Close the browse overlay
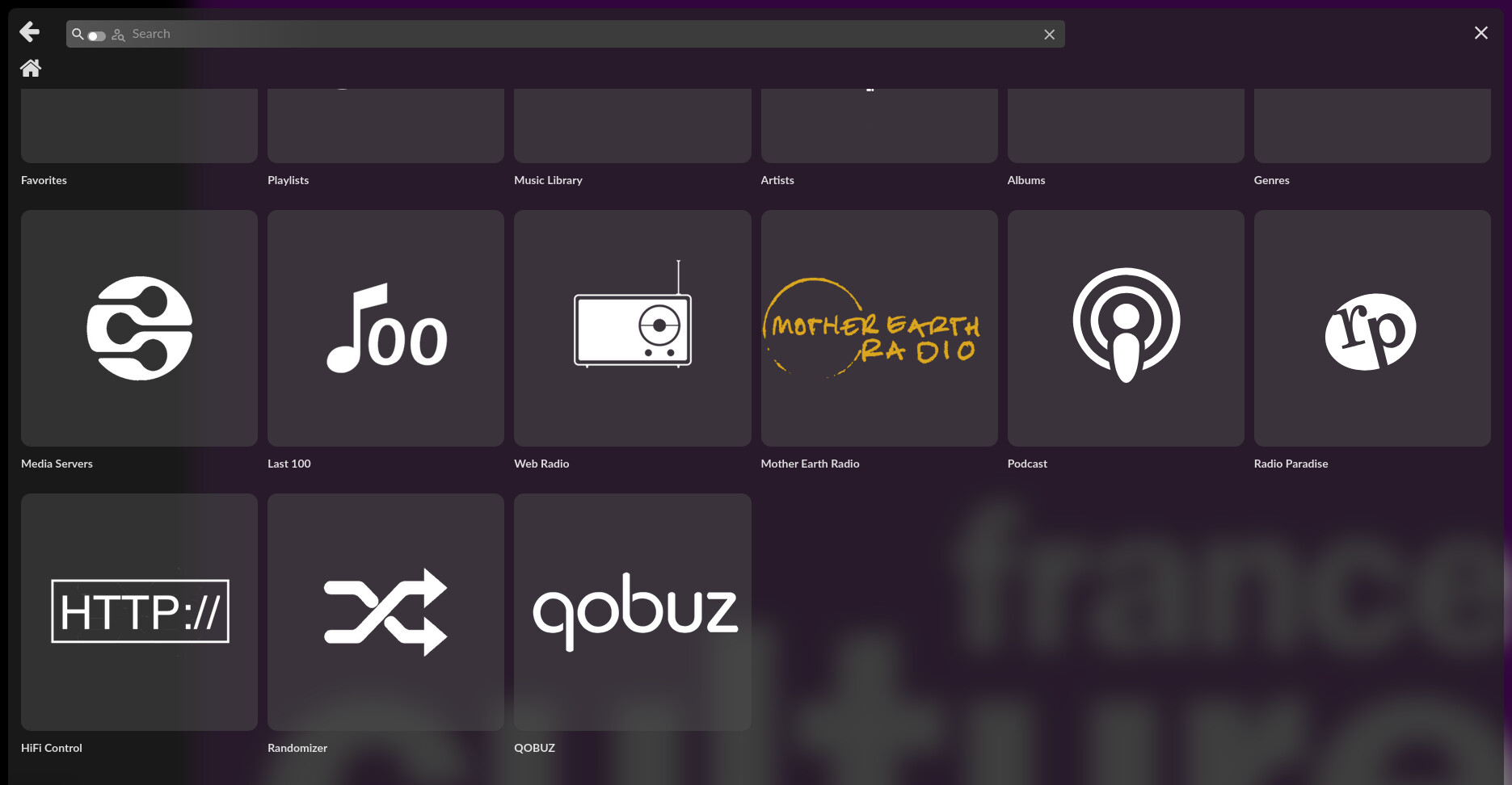The width and height of the screenshot is (1512, 785). [x=1480, y=33]
